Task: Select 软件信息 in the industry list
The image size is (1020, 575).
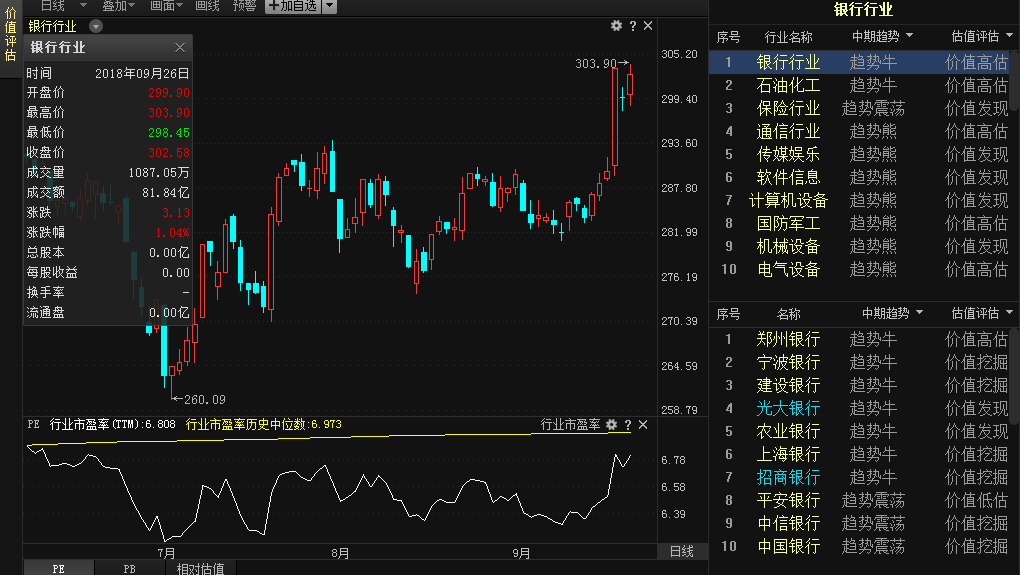Action: (788, 177)
